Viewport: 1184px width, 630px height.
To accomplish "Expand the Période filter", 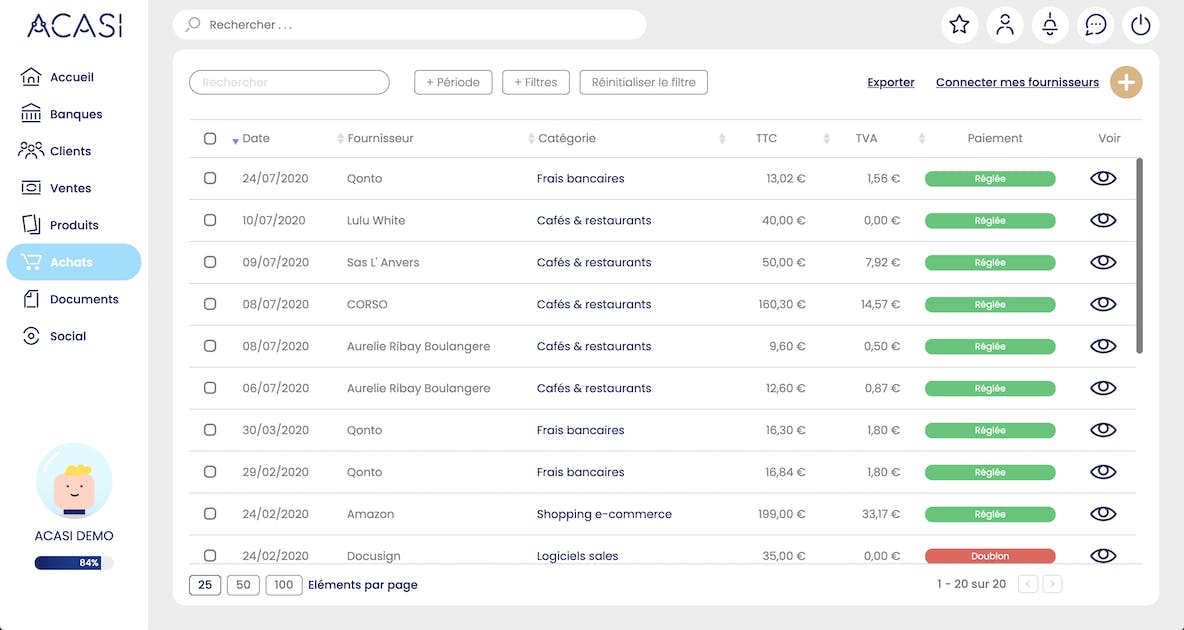I will point(453,82).
